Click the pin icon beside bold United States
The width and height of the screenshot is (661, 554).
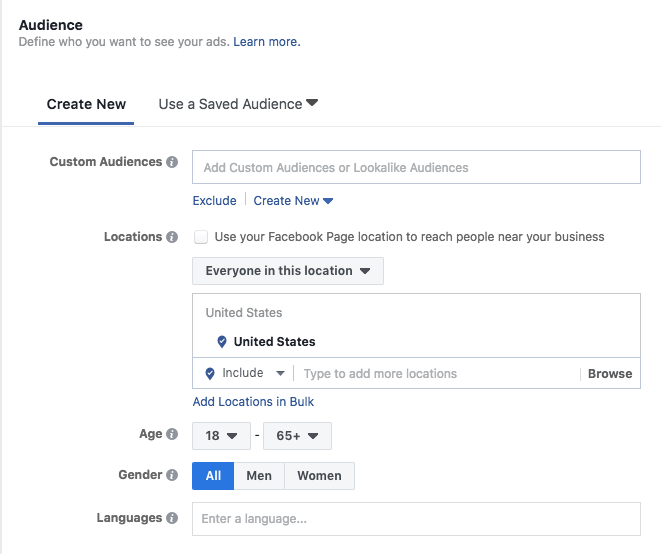pyautogui.click(x=222, y=342)
